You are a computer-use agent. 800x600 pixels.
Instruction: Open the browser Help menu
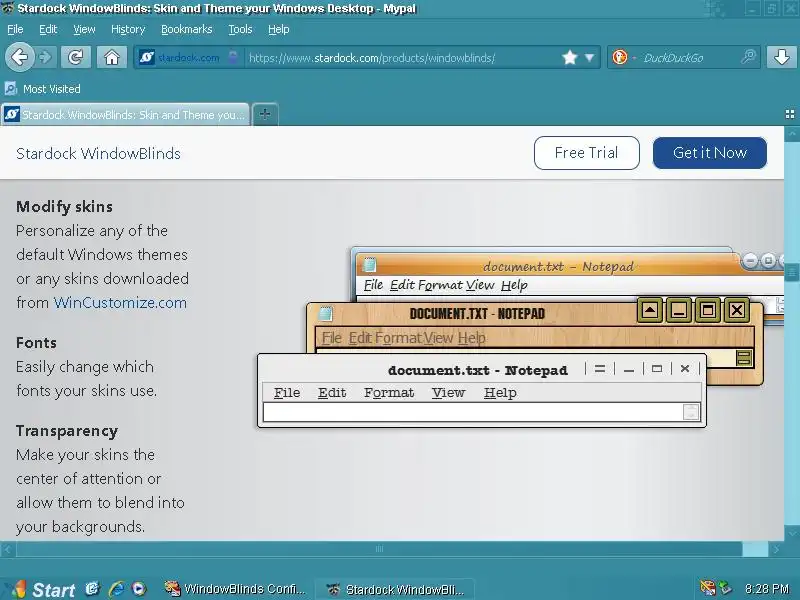coord(279,30)
